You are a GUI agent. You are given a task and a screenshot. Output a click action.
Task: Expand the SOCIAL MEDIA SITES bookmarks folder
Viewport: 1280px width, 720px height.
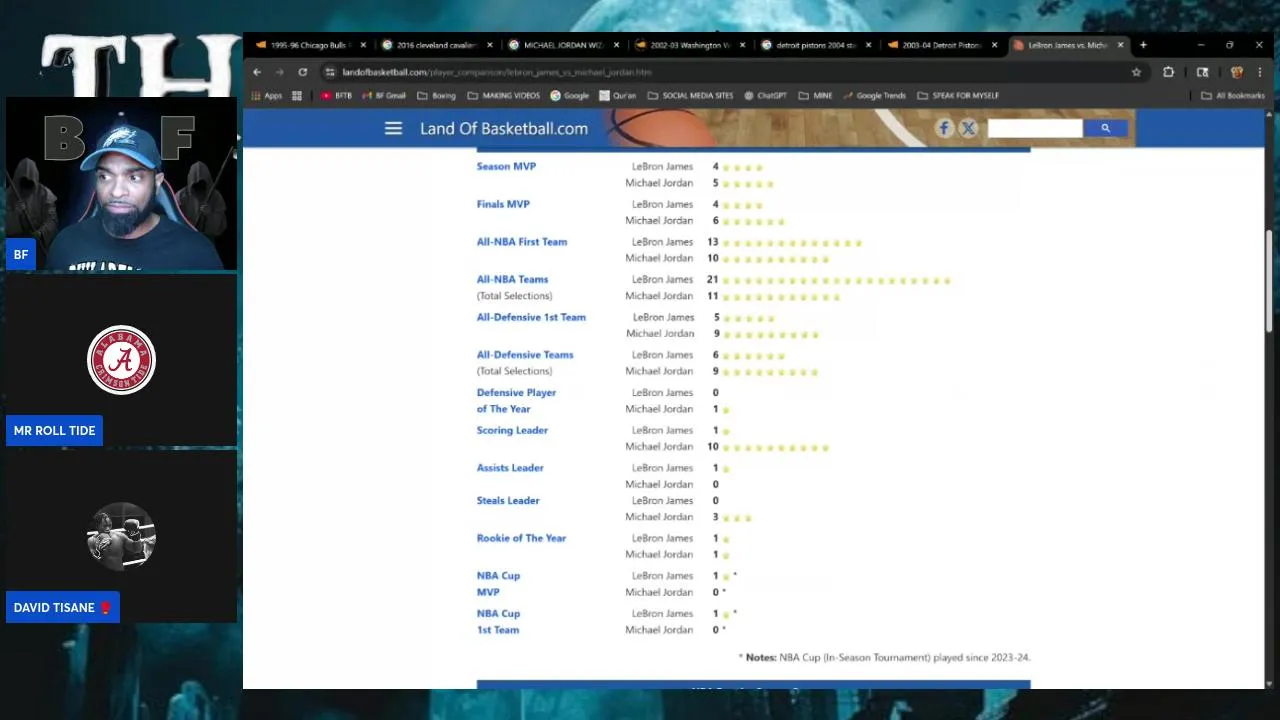point(690,96)
